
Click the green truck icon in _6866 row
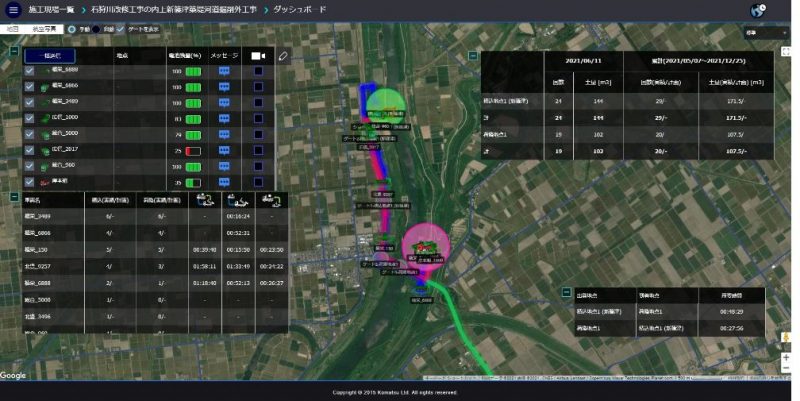point(44,87)
